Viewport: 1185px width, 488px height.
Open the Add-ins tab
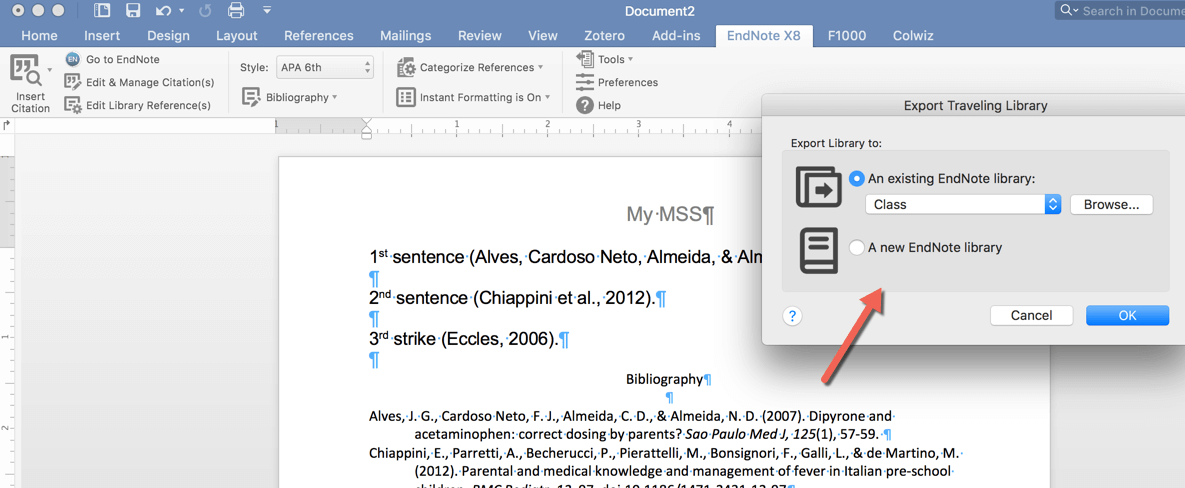click(676, 36)
